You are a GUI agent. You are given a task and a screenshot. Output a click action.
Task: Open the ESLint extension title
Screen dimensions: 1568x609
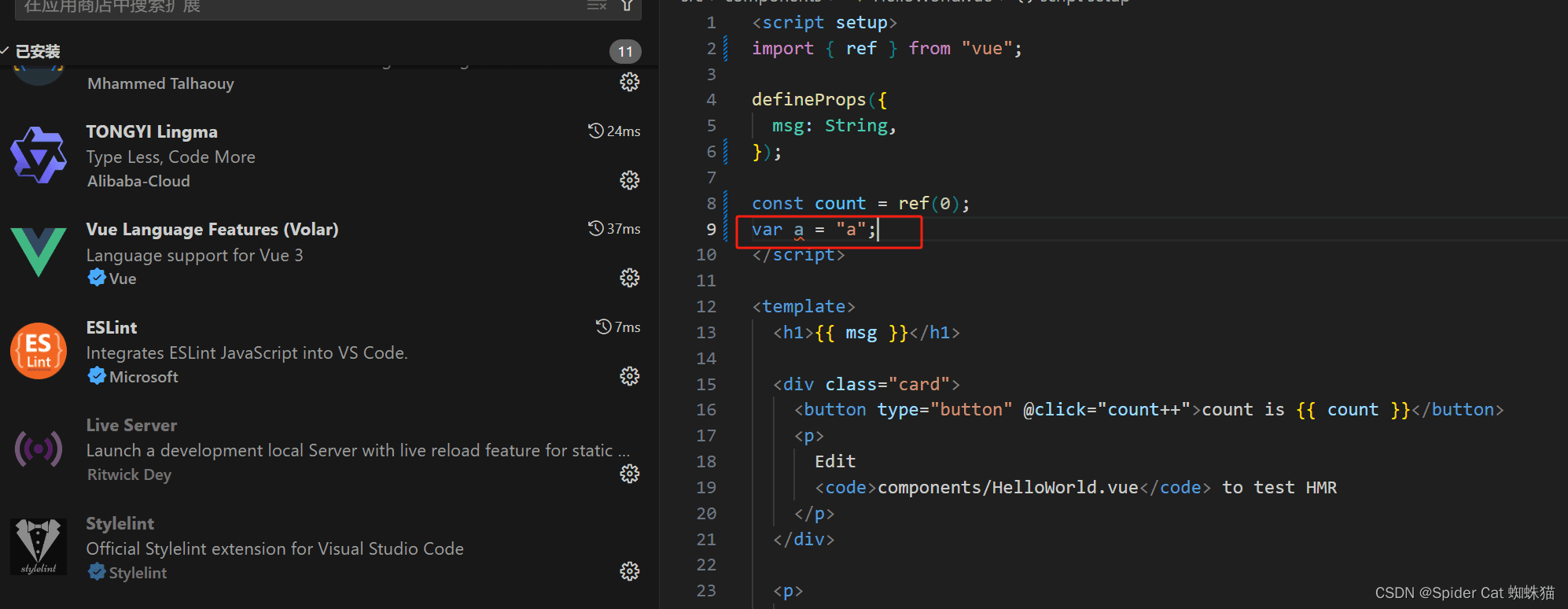coord(112,327)
